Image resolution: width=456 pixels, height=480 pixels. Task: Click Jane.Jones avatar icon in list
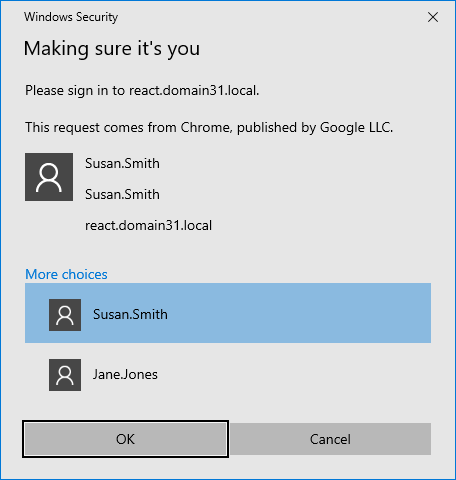point(65,375)
